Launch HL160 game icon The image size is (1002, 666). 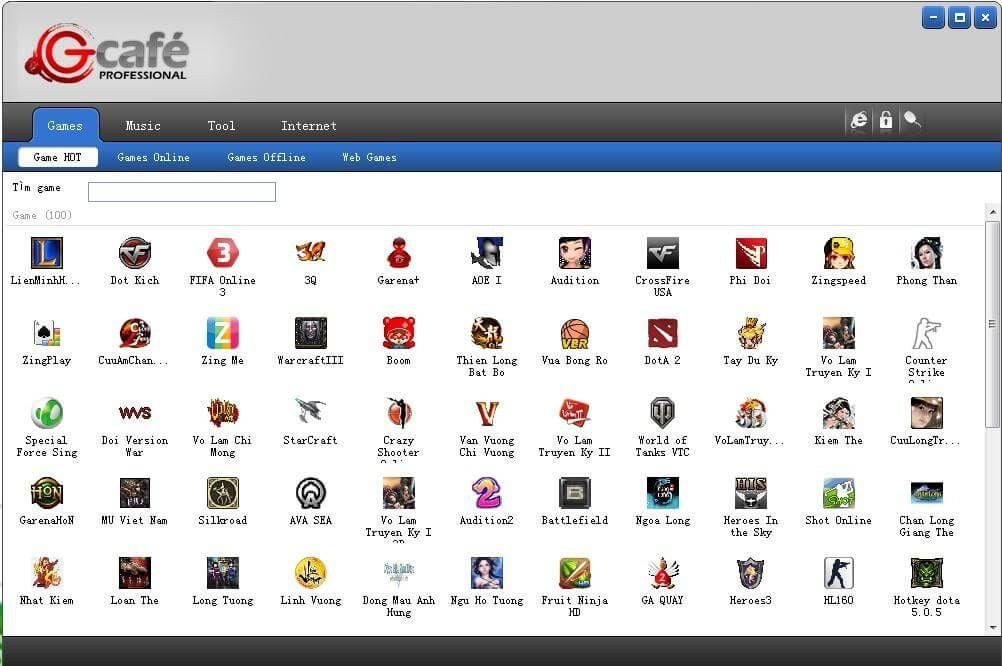point(838,573)
